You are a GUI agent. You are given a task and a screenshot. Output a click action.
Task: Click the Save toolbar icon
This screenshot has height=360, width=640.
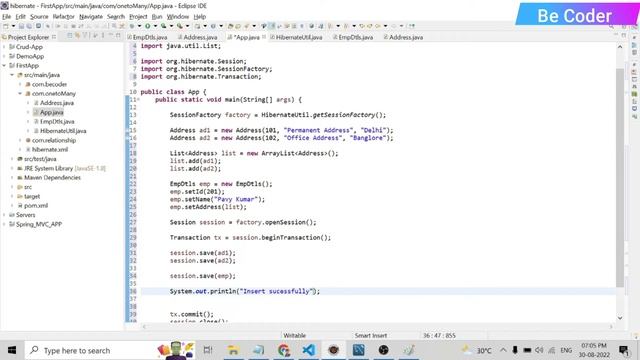21,26
